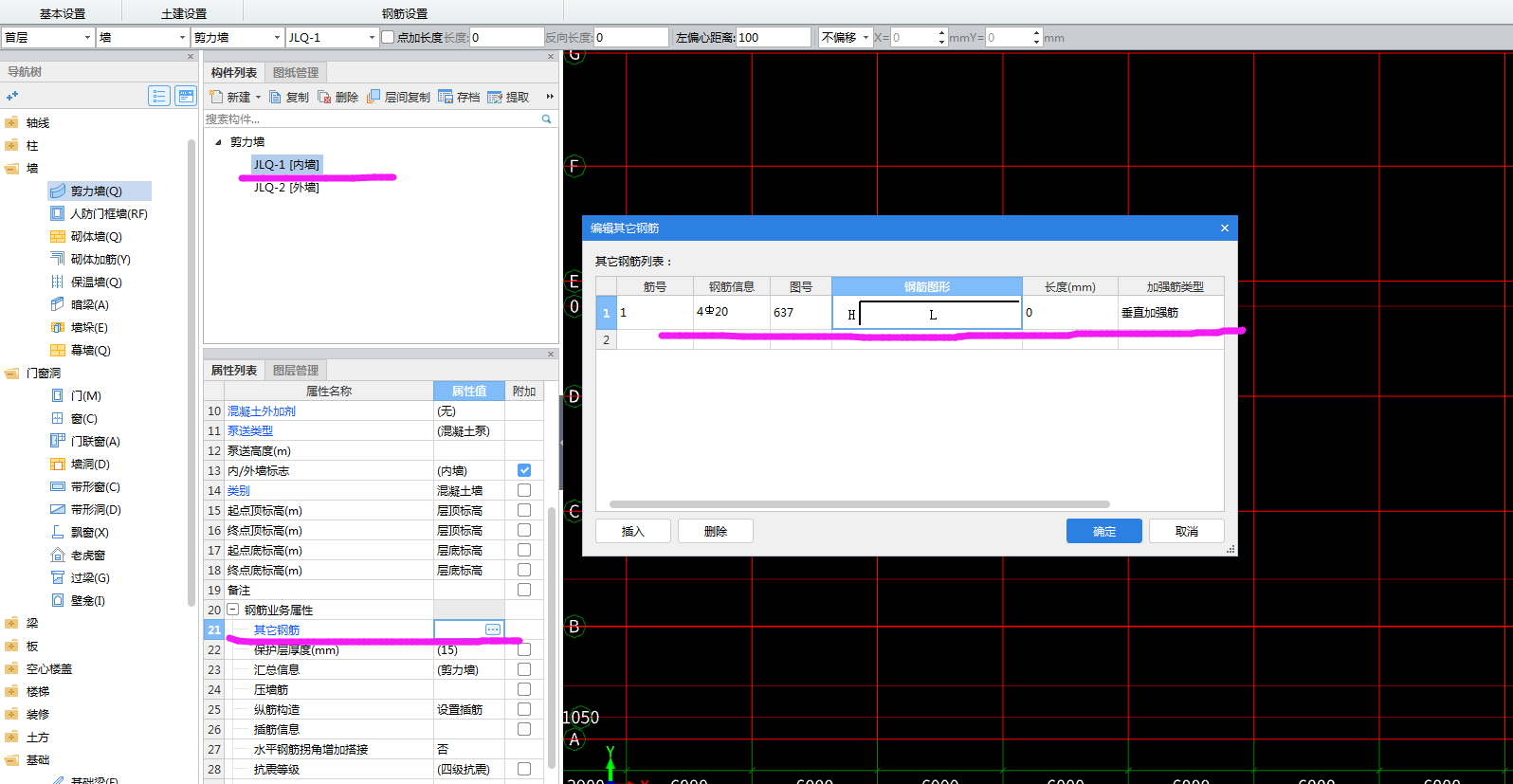
Task: Open the 土建设置 menu tab
Action: [x=184, y=13]
